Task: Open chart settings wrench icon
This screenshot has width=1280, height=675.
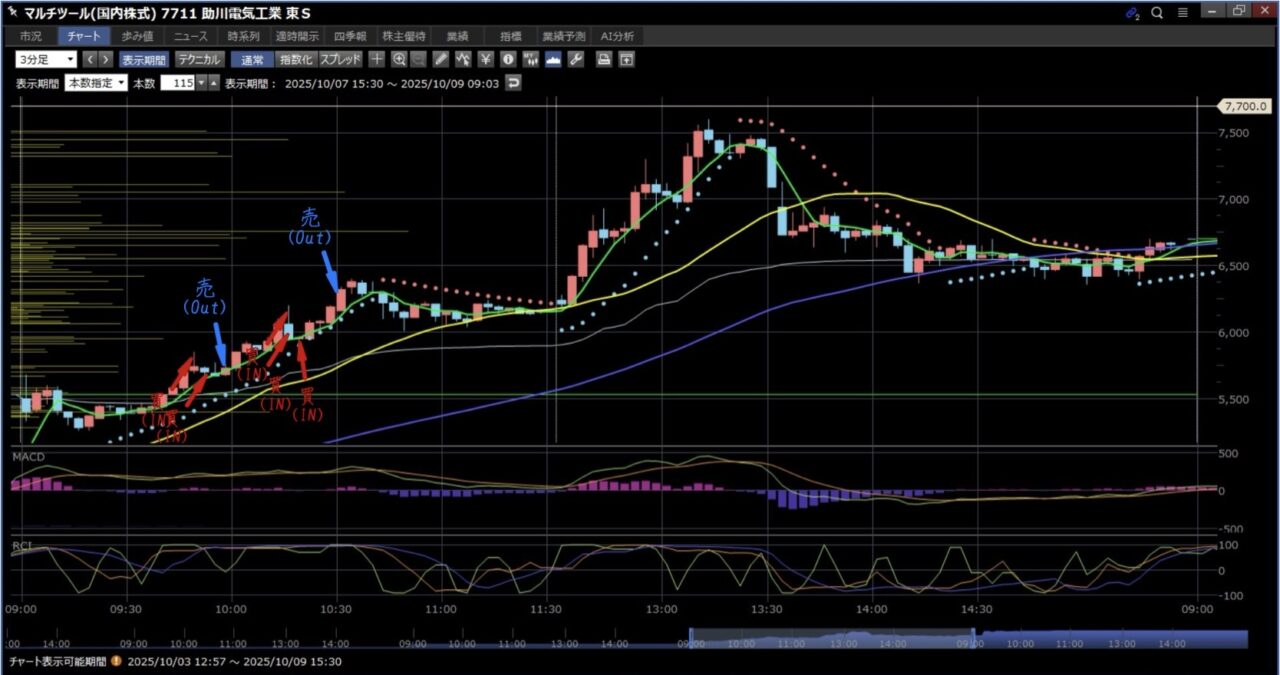Action: click(x=575, y=60)
